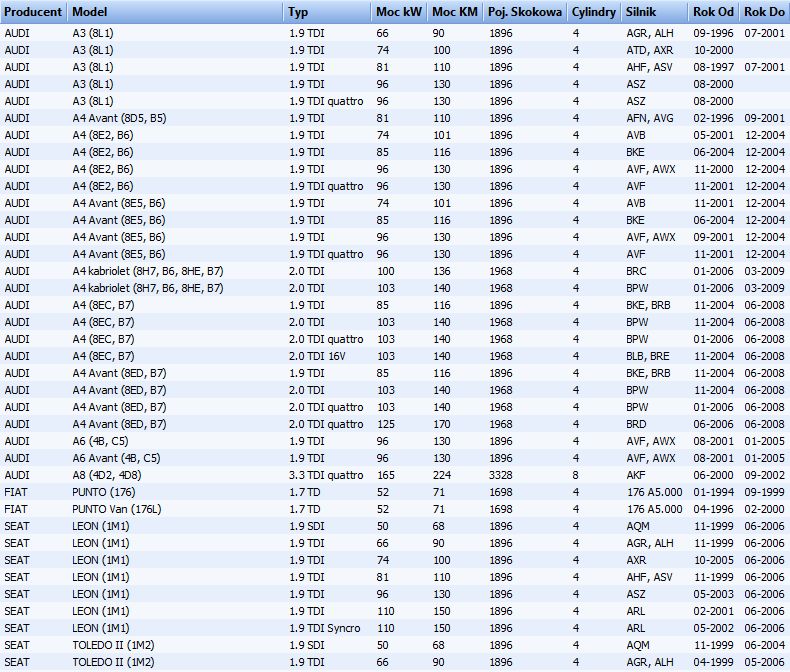
Task: Click the ARL engine cell in Syncro row
Action: [x=635, y=628]
